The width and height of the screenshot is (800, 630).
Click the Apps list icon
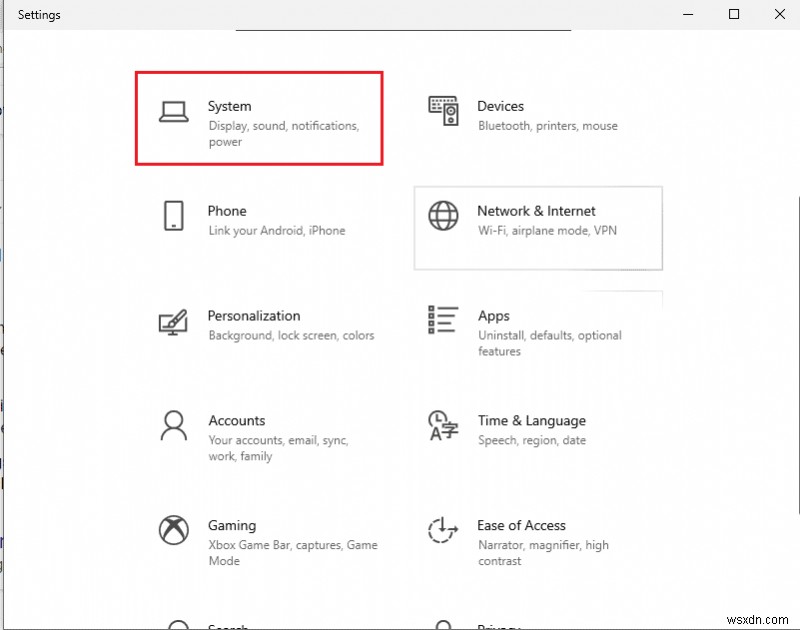pyautogui.click(x=443, y=321)
